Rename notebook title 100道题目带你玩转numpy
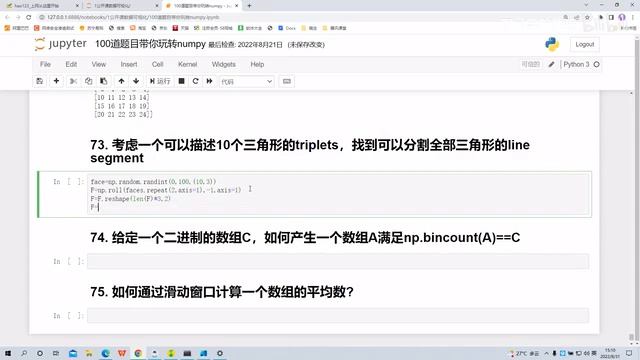 (x=150, y=44)
